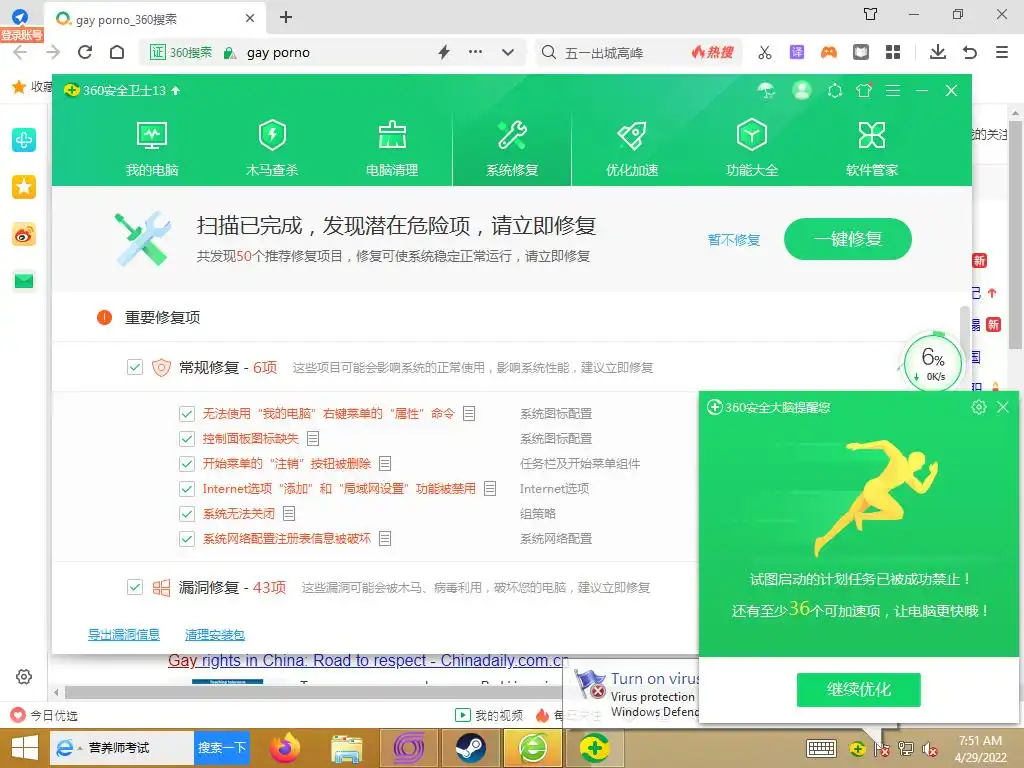Screen dimensions: 1024x768
Task: Click the 一键修复 button
Action: pos(848,239)
